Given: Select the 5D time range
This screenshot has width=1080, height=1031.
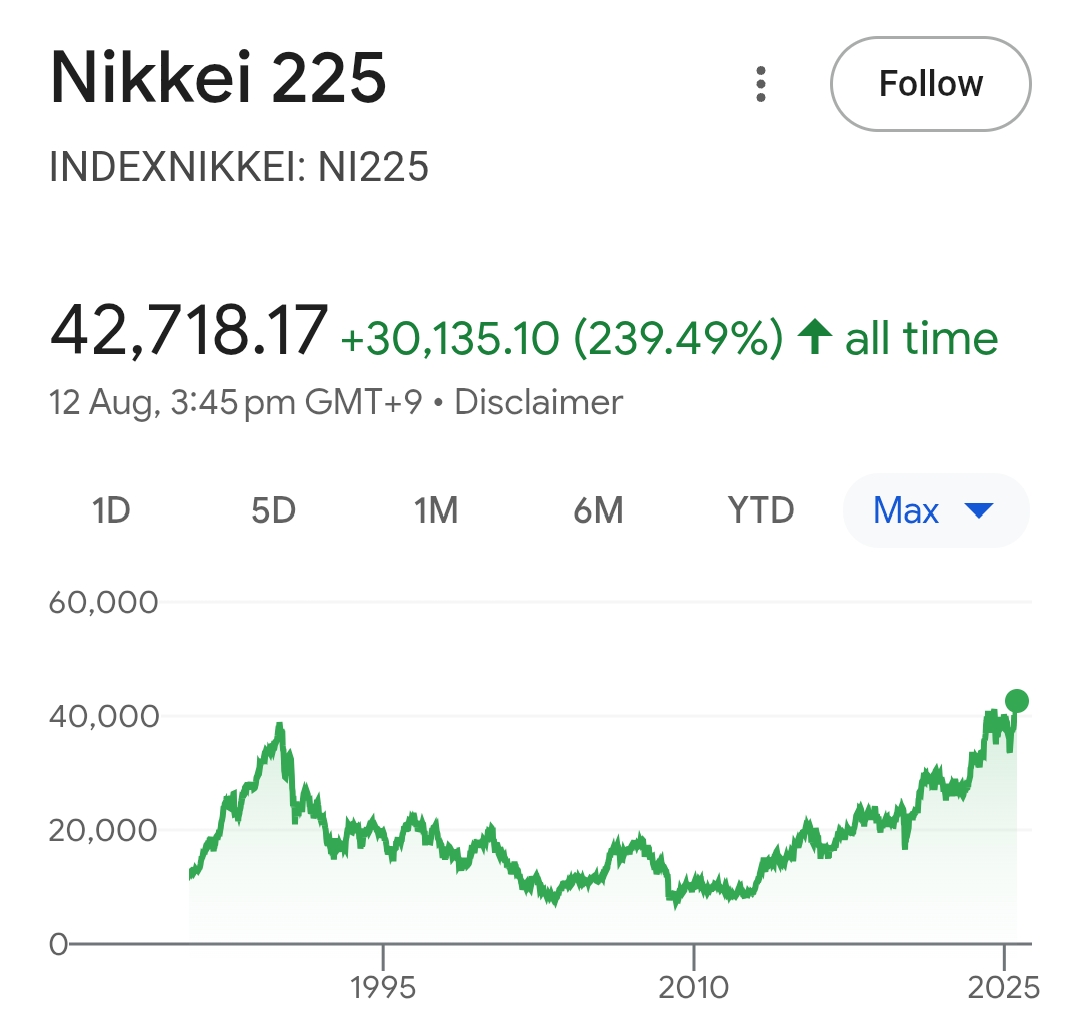Looking at the screenshot, I should (x=273, y=510).
